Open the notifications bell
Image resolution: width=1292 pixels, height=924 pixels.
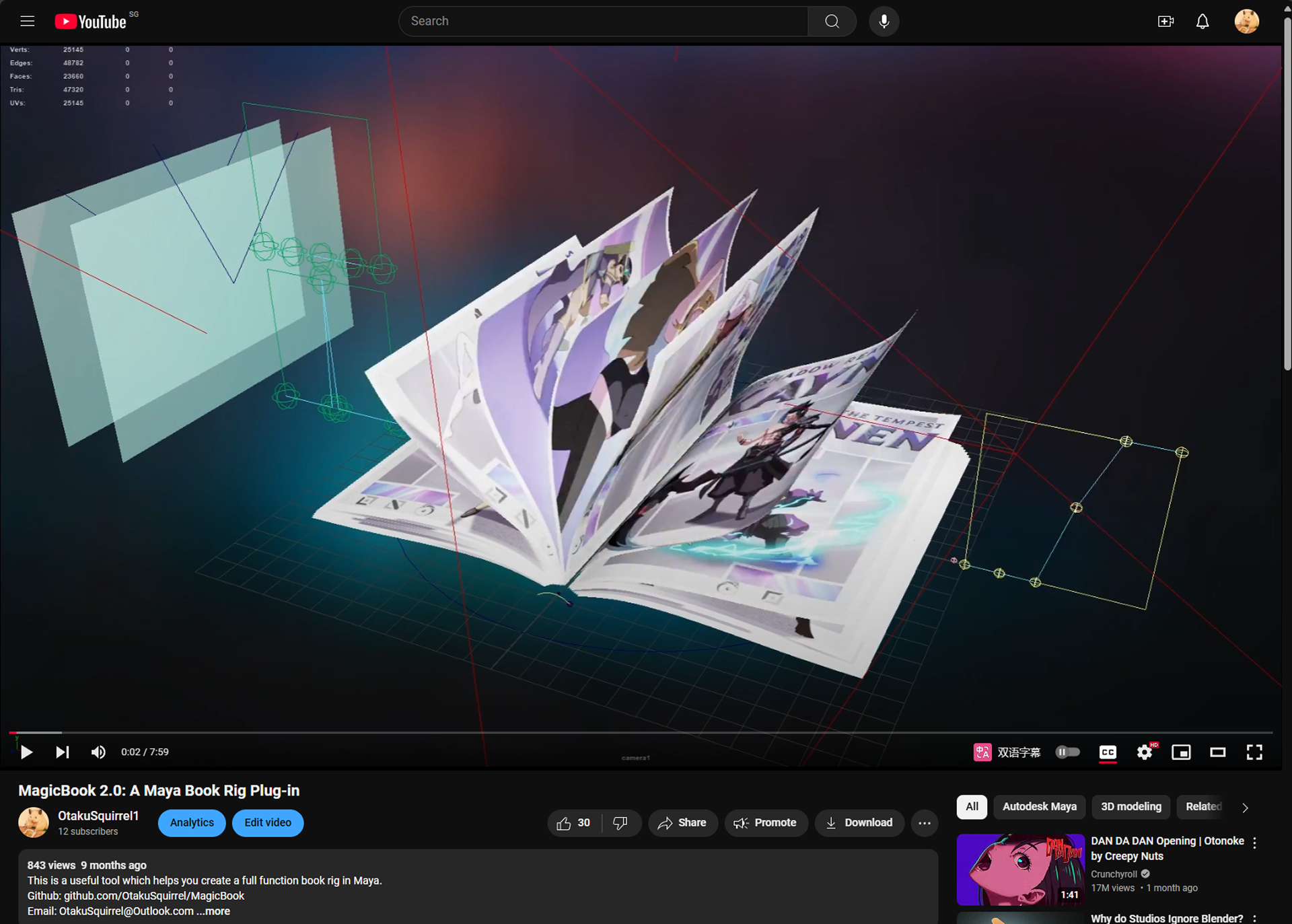[x=1202, y=22]
